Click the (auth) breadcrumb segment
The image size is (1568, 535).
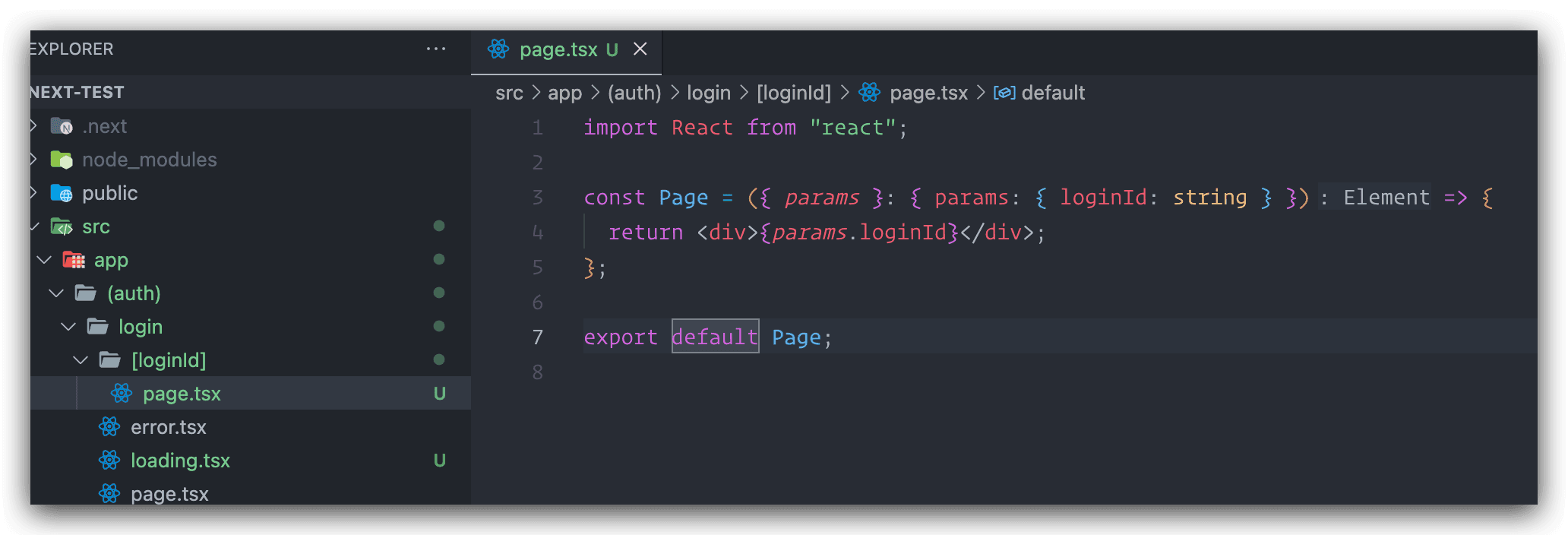point(634,93)
